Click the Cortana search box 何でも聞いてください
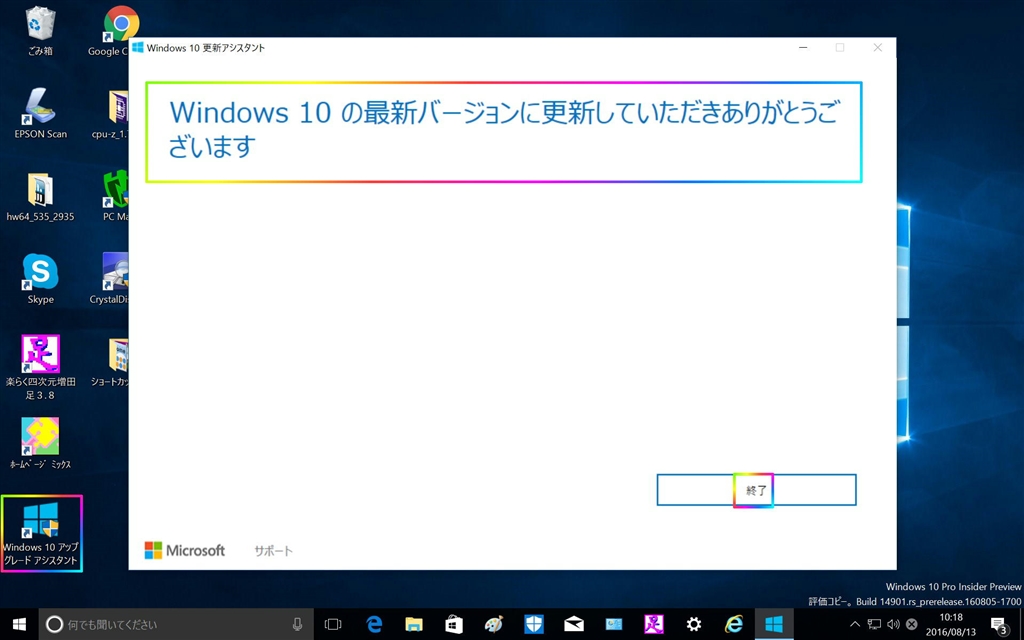The height and width of the screenshot is (640, 1024). tap(176, 624)
